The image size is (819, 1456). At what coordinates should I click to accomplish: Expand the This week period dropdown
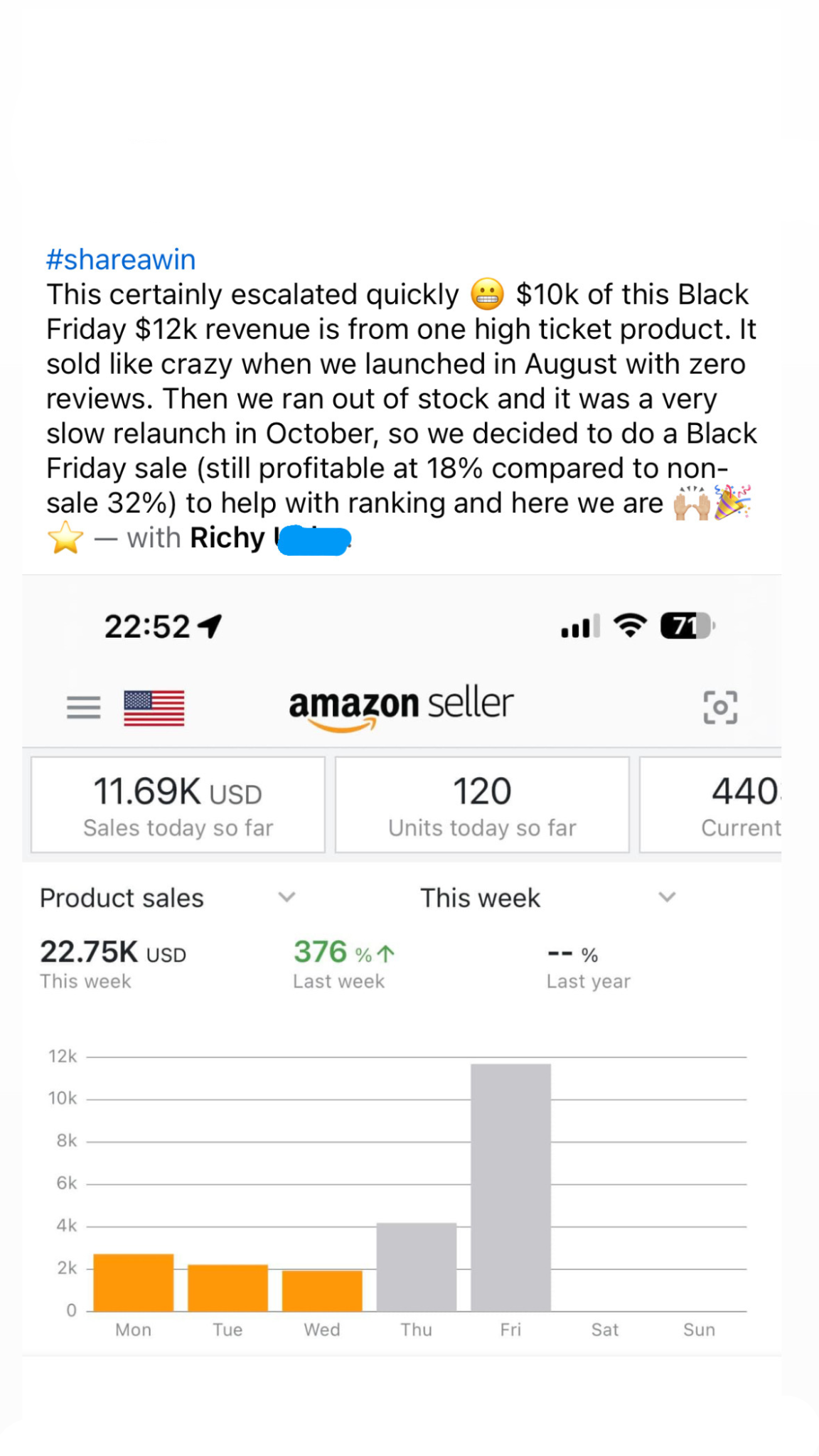click(667, 897)
